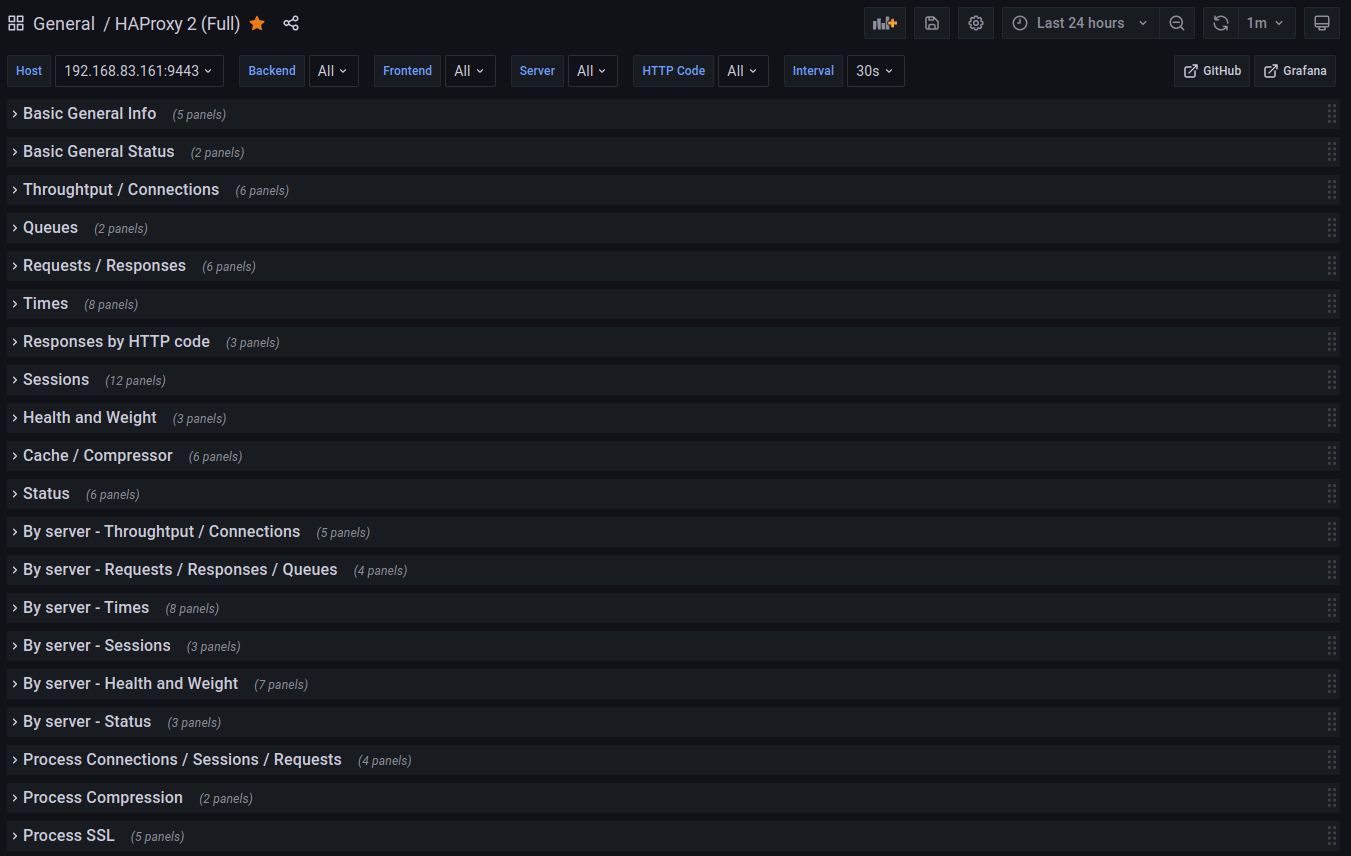
Task: Grab the drag handle of Throughtput / Connections row
Action: (1332, 190)
